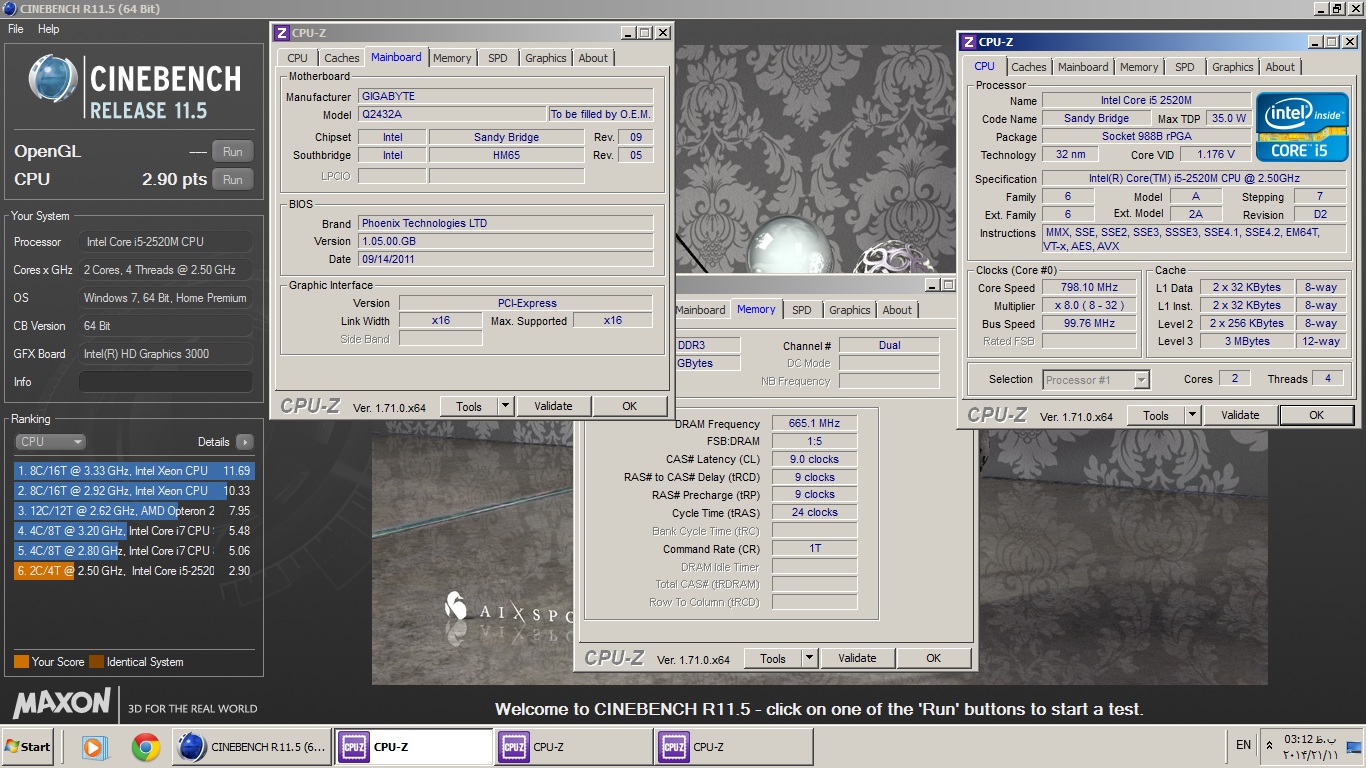The height and width of the screenshot is (768, 1366).
Task: Open Caches tab in right CPU-Z window
Action: (x=1029, y=67)
